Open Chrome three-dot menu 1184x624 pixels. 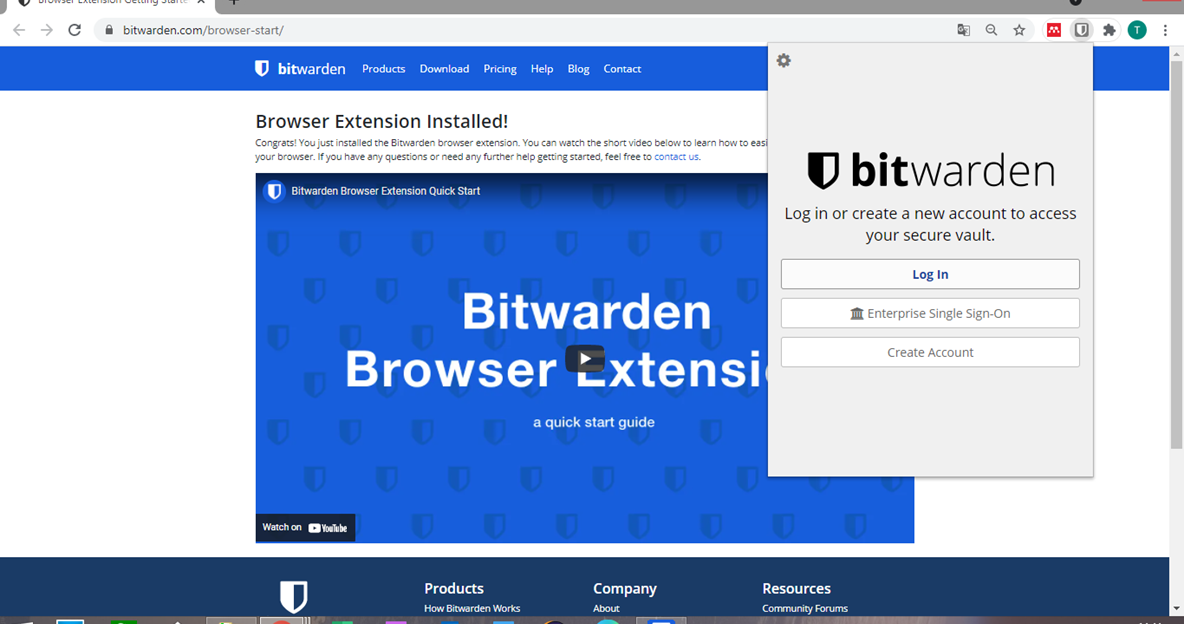click(1165, 30)
